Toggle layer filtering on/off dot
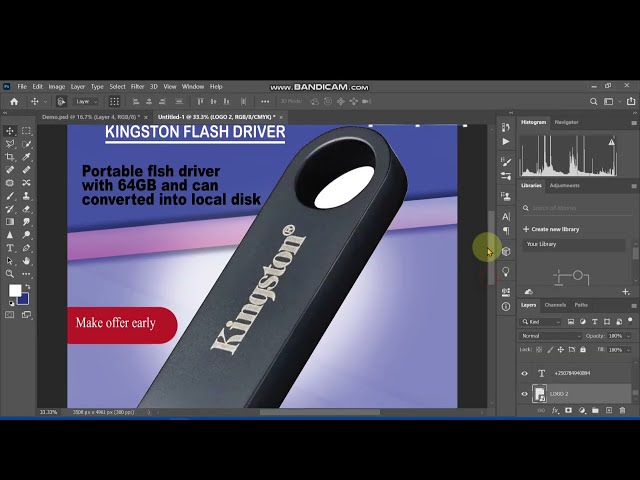The height and width of the screenshot is (480, 640). point(630,320)
